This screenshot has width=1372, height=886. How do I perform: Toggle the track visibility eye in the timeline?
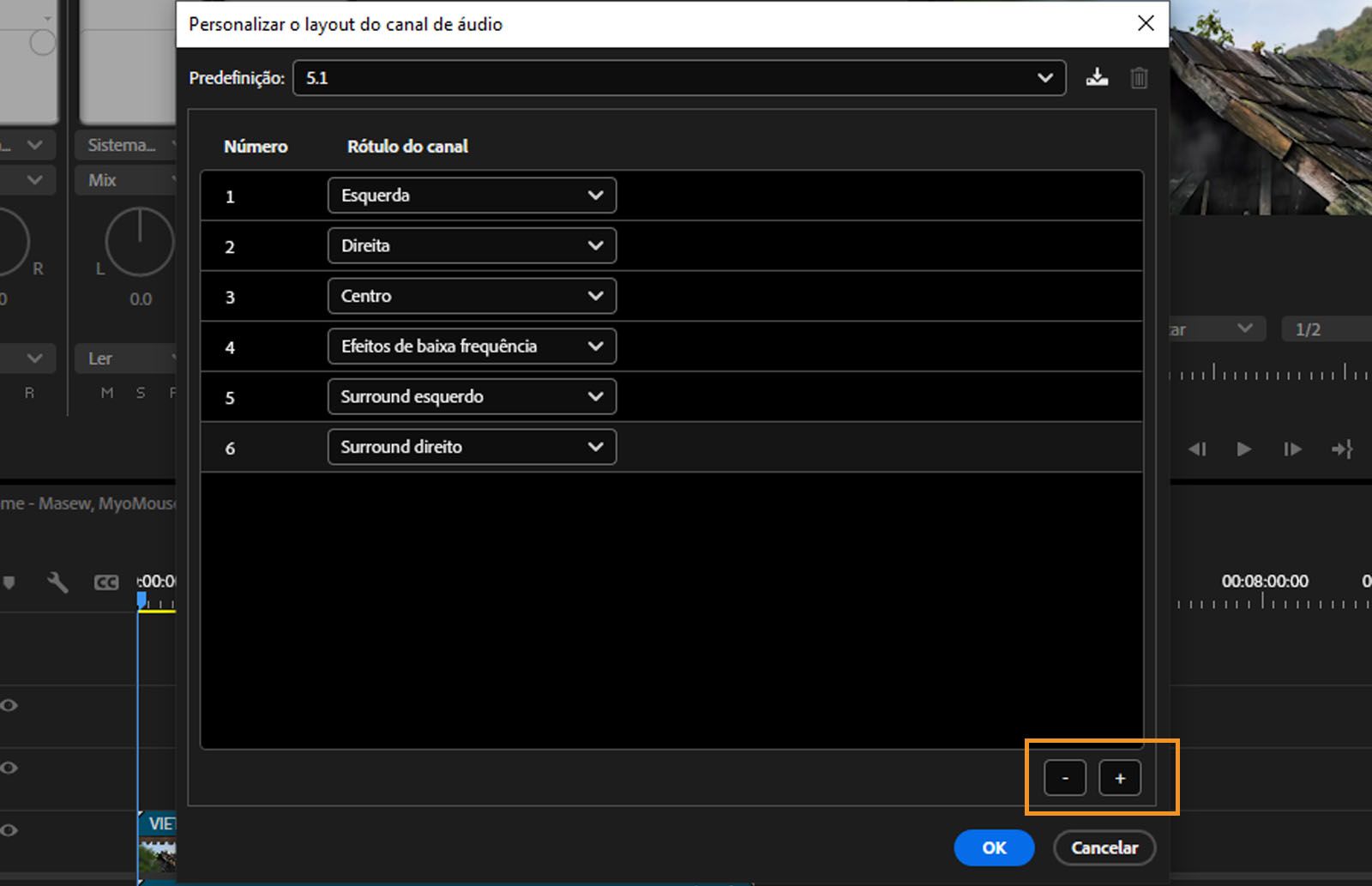tap(9, 705)
